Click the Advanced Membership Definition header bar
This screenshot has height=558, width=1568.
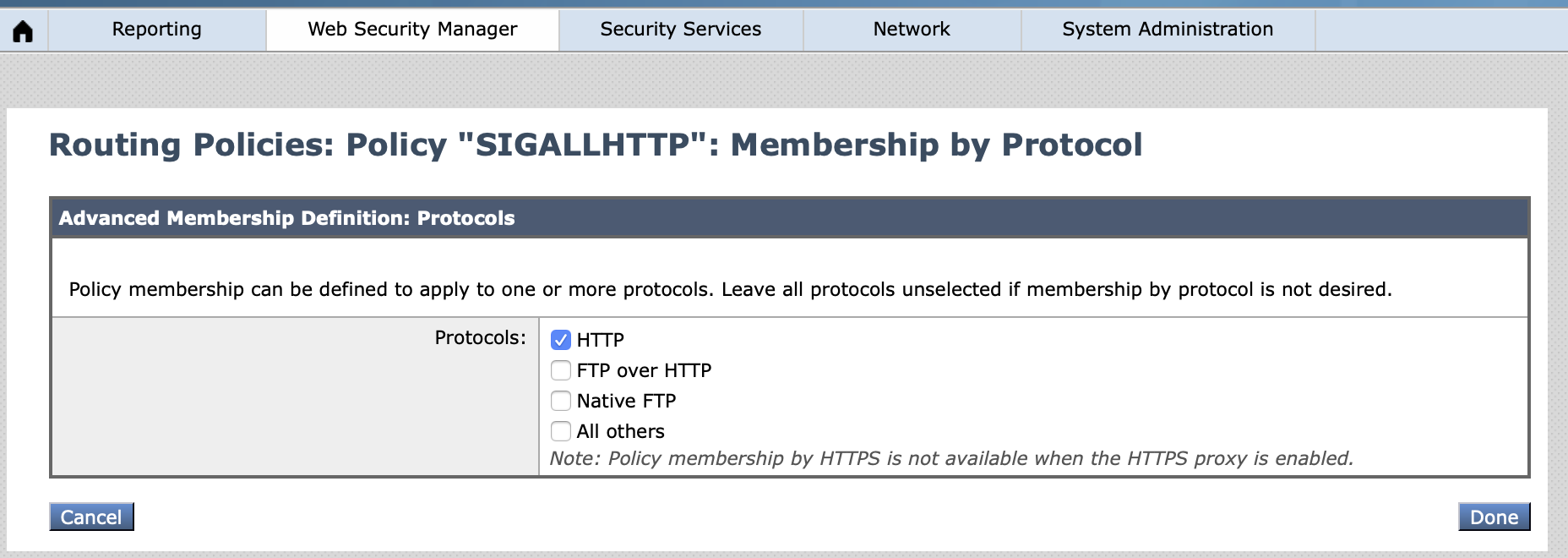pos(790,217)
